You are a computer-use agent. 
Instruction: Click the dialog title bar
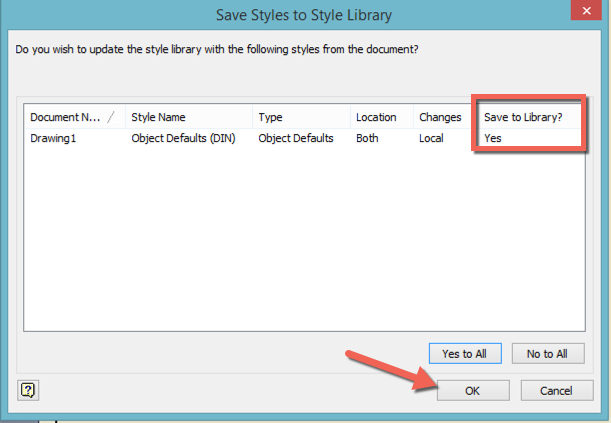299,14
